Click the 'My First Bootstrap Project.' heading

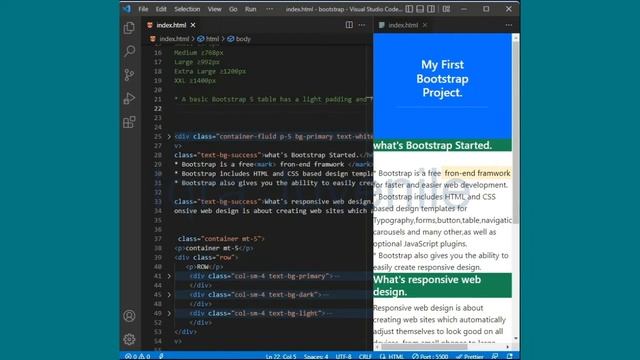pyautogui.click(x=442, y=79)
